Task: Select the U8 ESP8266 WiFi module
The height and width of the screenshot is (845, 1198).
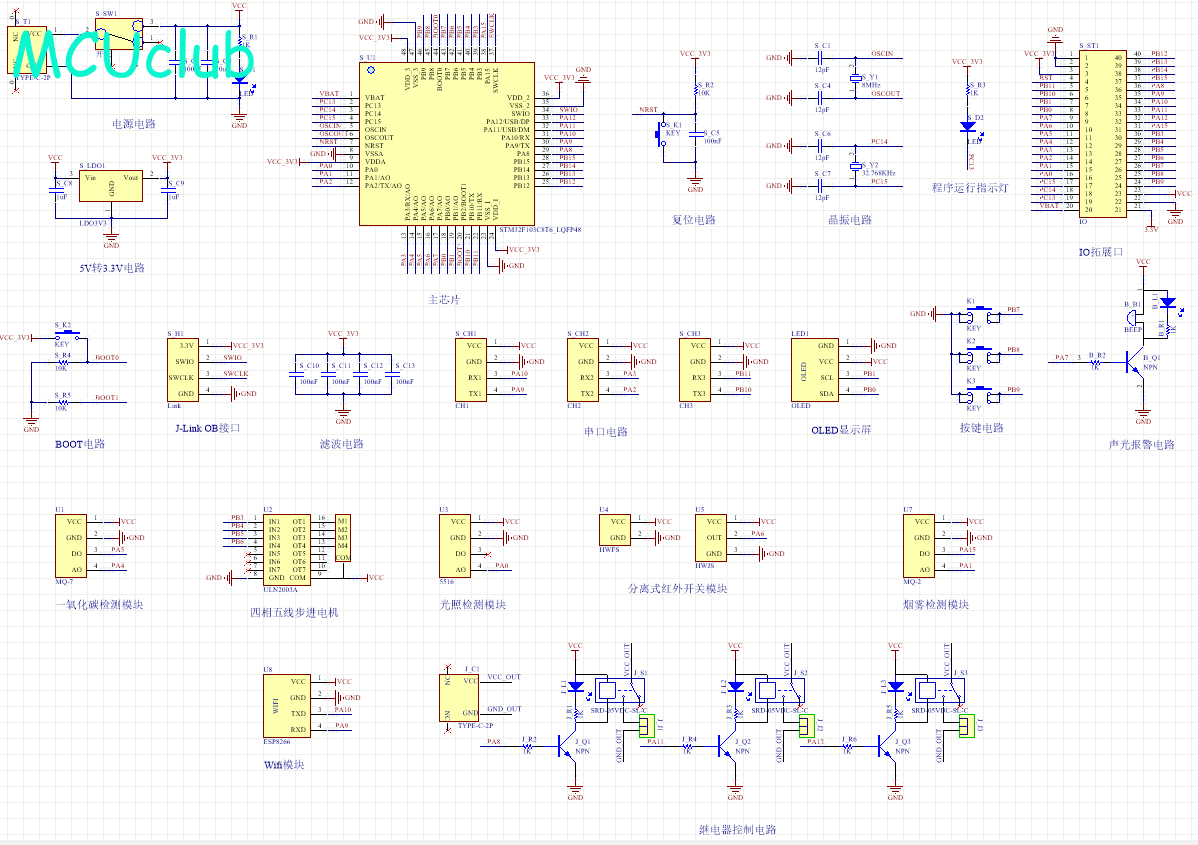Action: click(x=287, y=706)
